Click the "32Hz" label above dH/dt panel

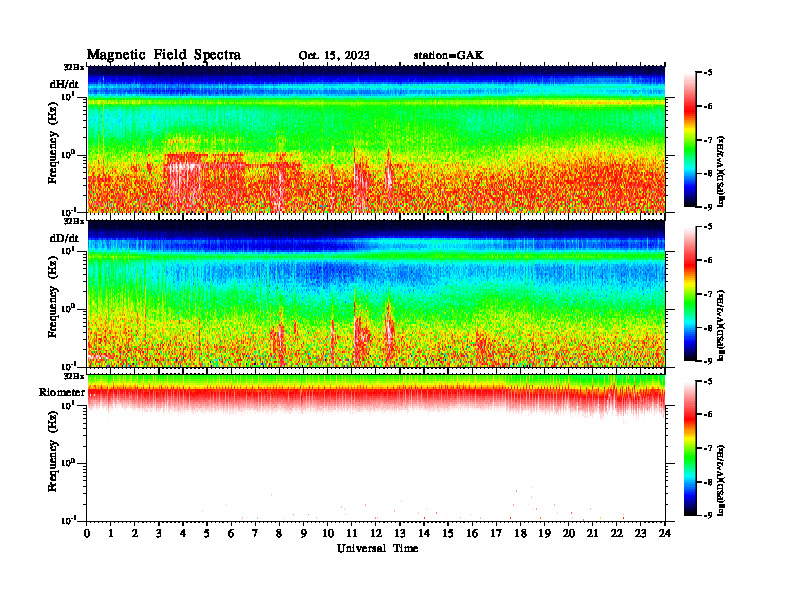[73, 67]
